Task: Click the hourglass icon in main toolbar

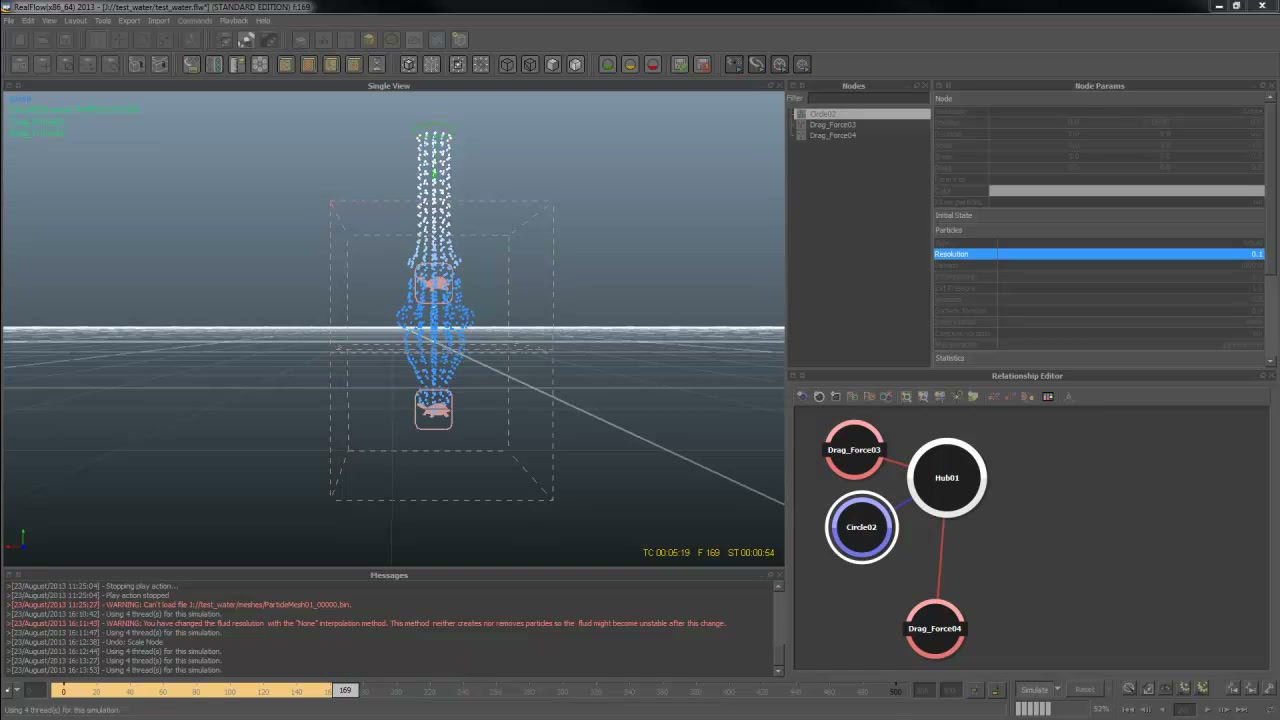Action: (x=377, y=65)
